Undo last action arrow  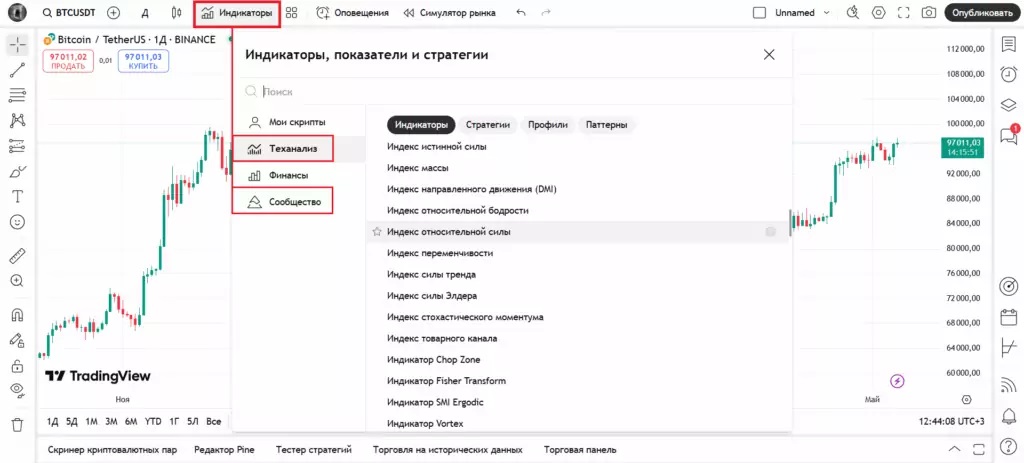[x=520, y=12]
